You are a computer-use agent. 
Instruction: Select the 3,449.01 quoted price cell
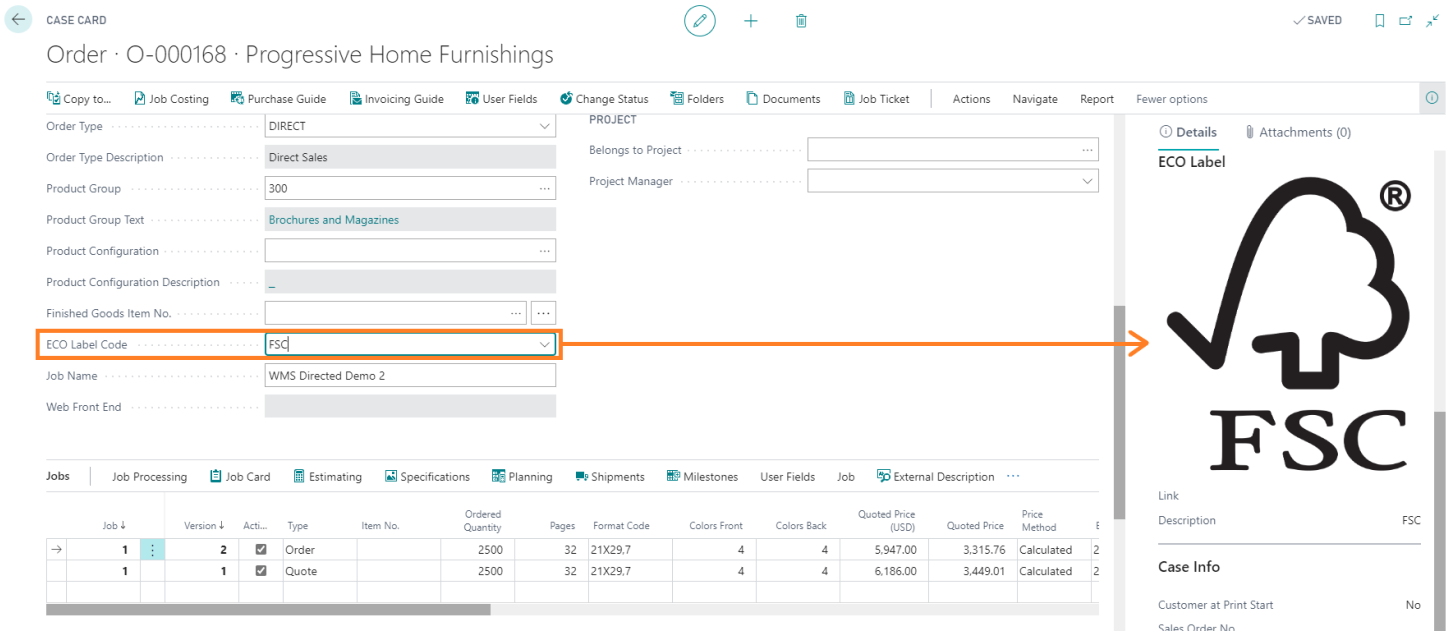point(972,571)
